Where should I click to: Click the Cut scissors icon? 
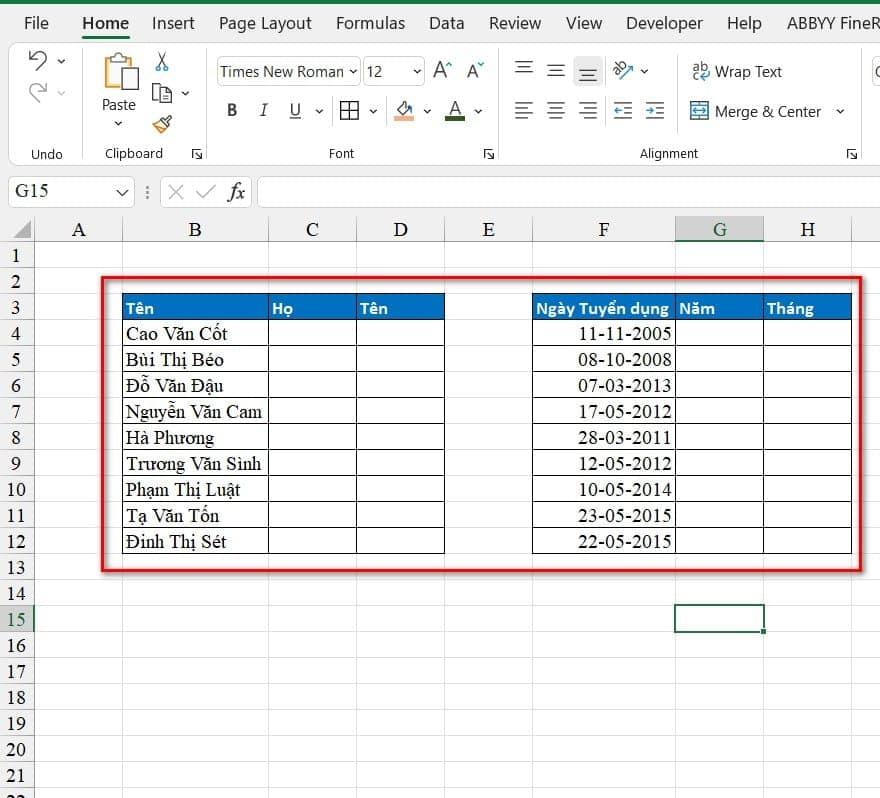[x=161, y=62]
